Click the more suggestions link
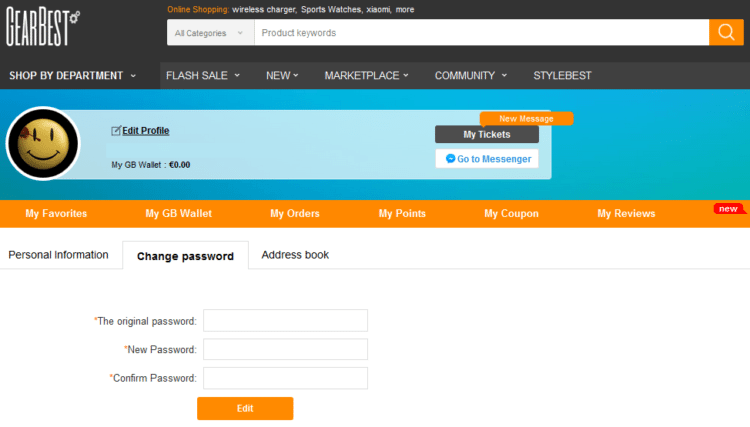 (405, 10)
